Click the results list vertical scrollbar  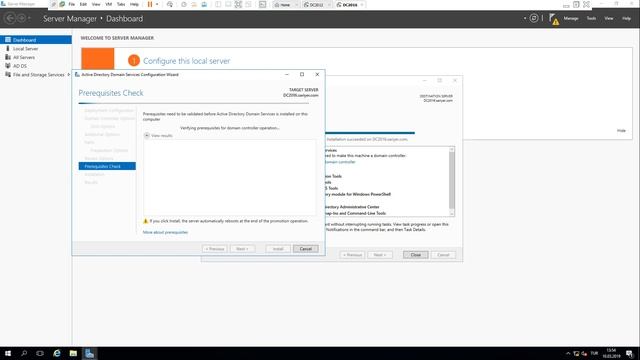click(451, 182)
